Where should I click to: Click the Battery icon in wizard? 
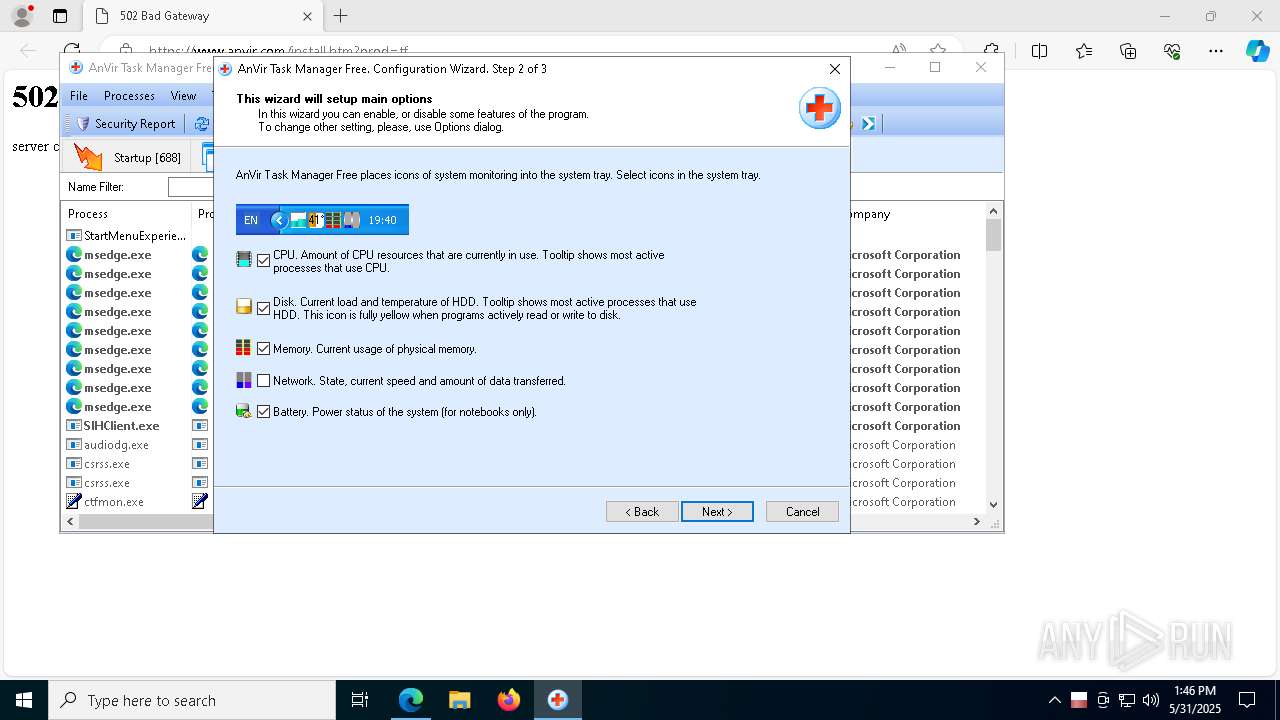244,411
